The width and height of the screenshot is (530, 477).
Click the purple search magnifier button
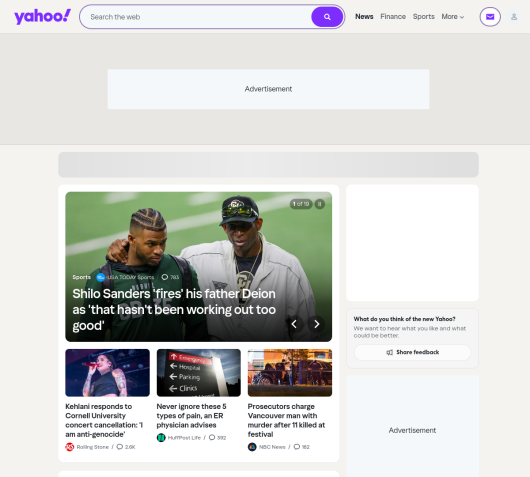[x=327, y=17]
